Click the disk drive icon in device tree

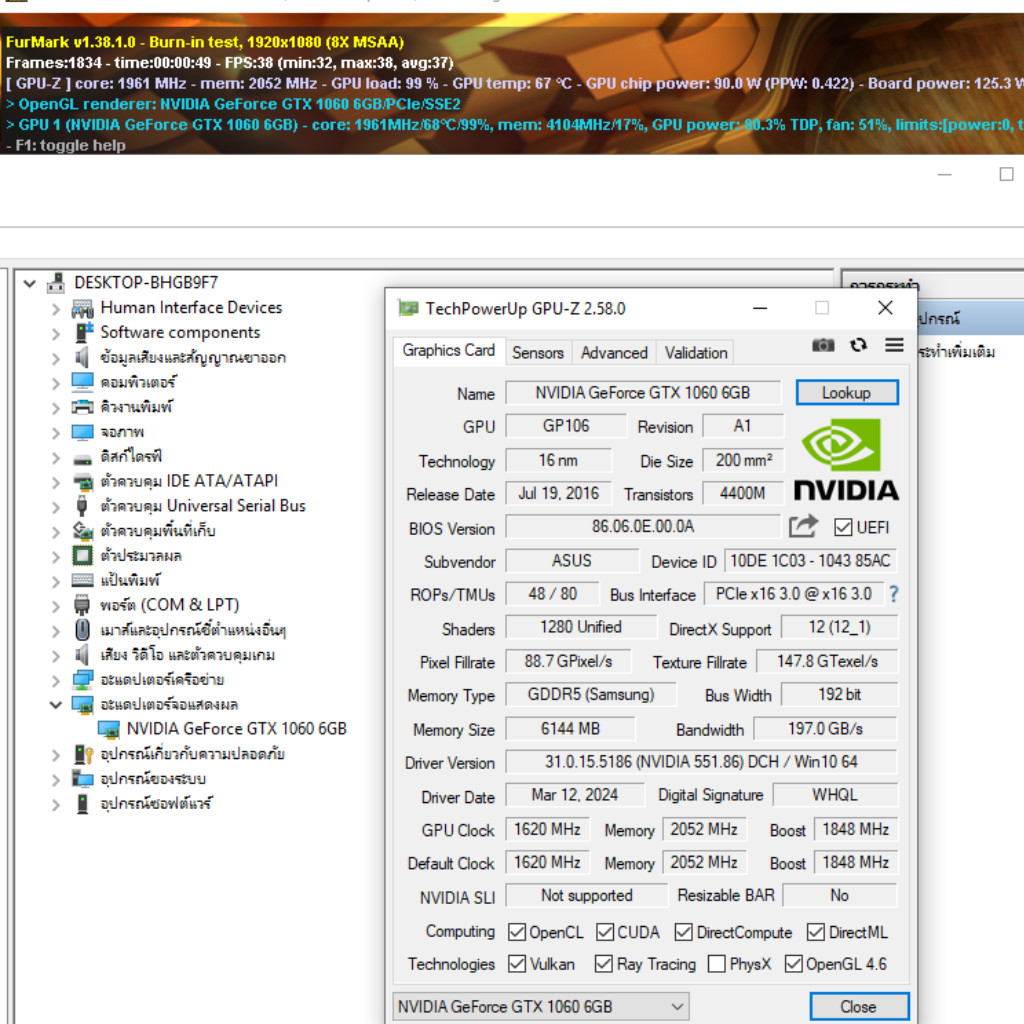82,459
